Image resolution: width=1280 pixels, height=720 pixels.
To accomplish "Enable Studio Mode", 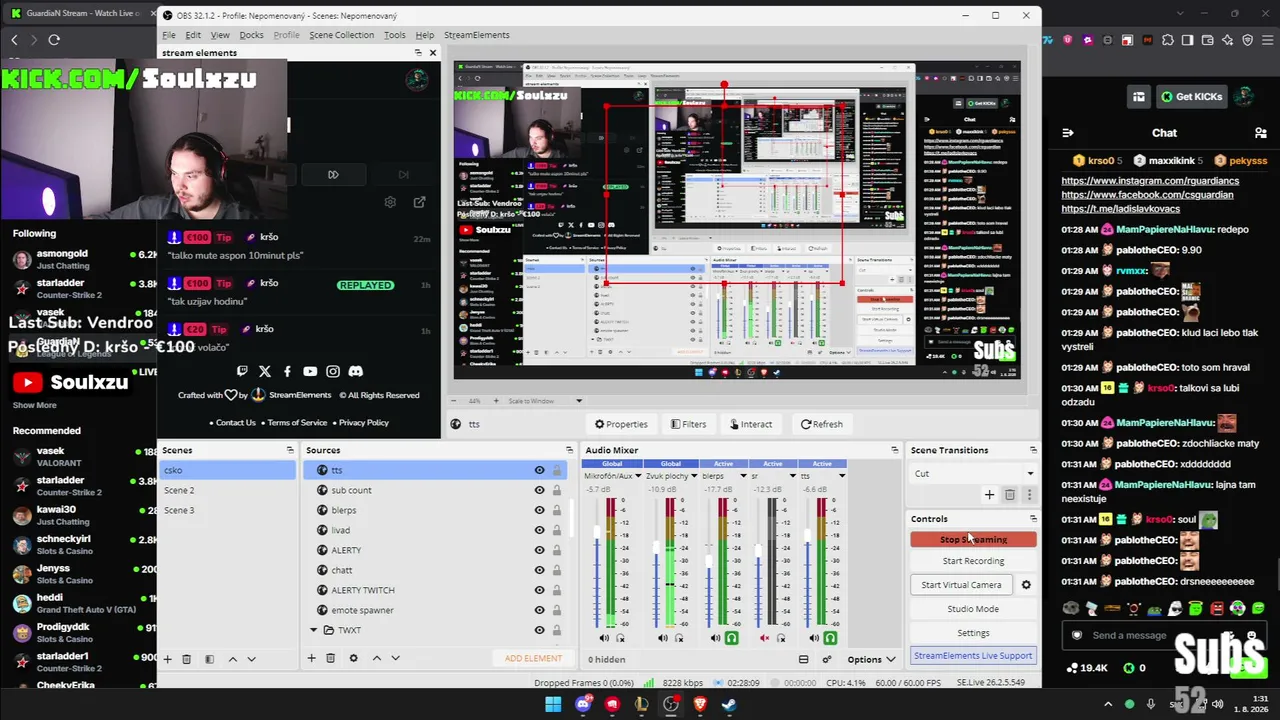I will point(973,609).
